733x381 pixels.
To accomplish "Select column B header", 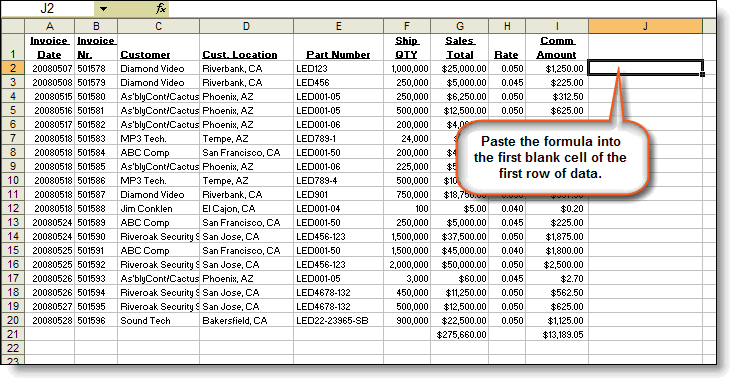I will pos(96,26).
